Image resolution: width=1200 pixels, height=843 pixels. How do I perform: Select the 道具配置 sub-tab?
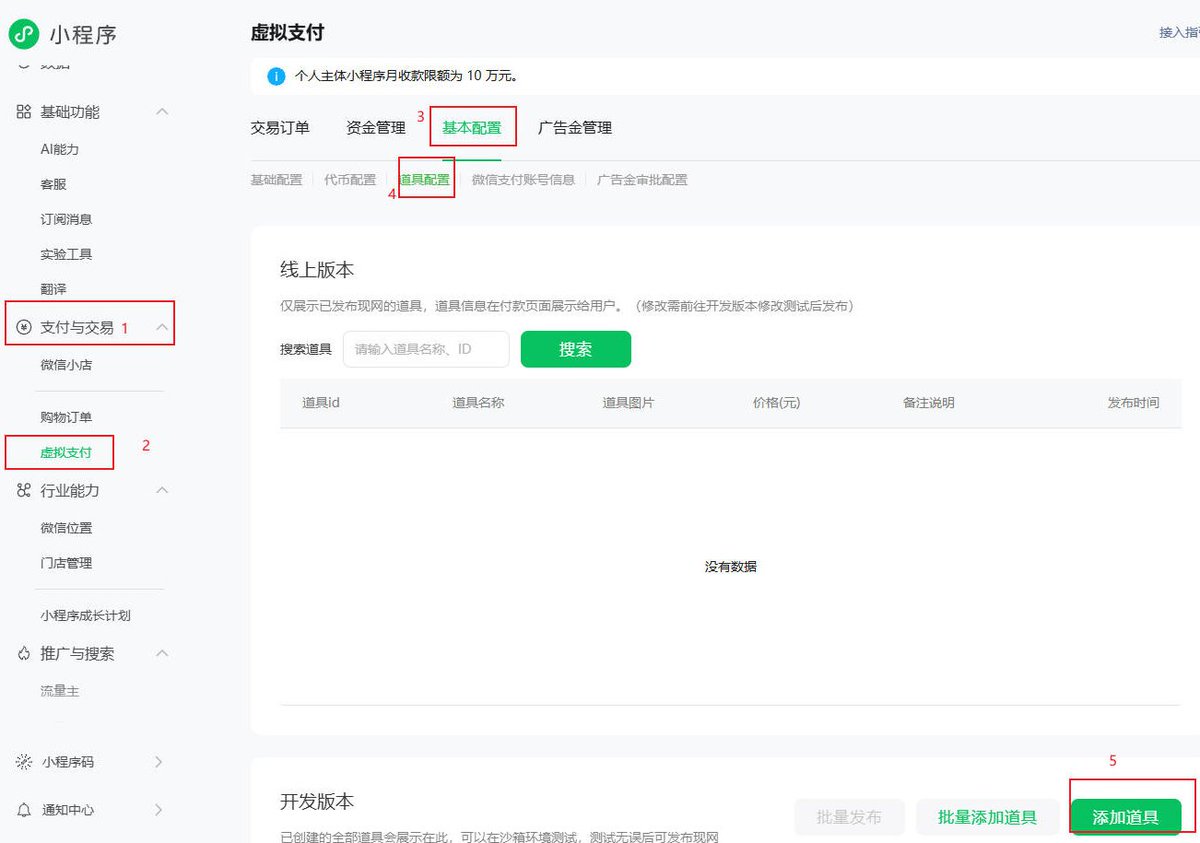point(425,180)
